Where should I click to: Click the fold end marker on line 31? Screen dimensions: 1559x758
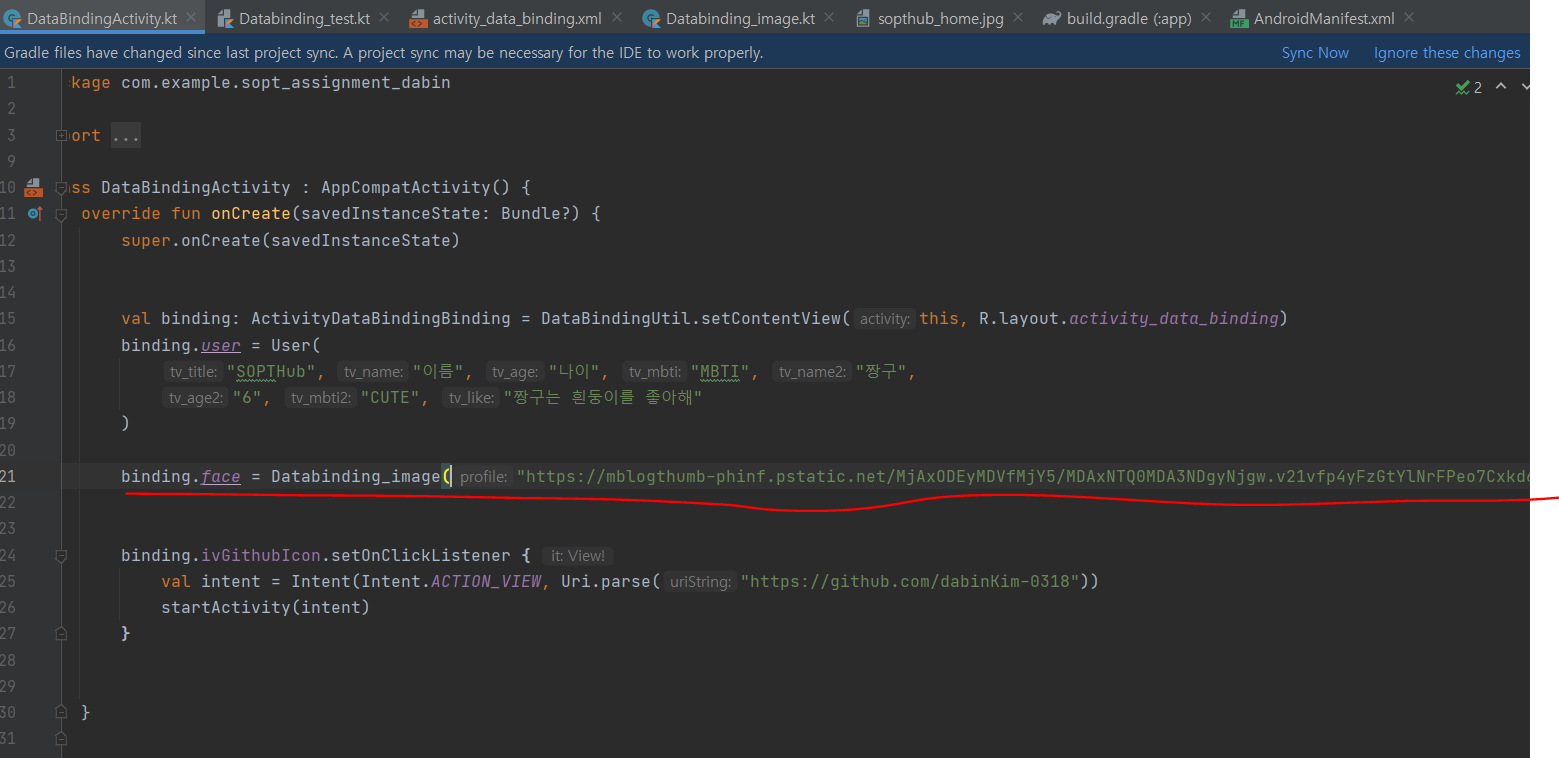[62, 738]
